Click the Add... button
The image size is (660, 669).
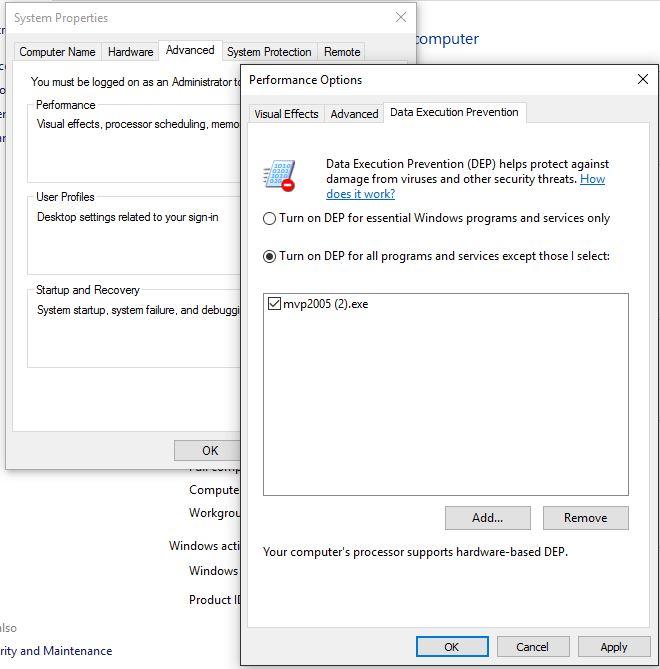(487, 518)
